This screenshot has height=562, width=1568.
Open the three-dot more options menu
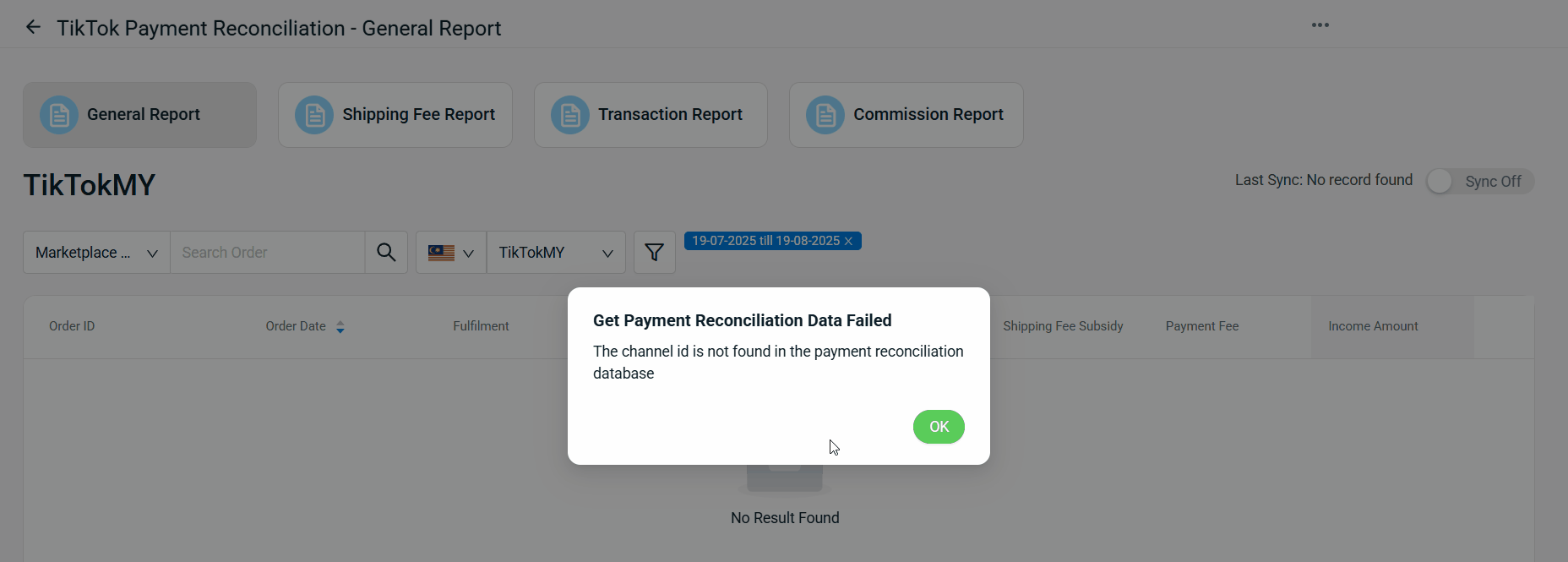point(1320,25)
